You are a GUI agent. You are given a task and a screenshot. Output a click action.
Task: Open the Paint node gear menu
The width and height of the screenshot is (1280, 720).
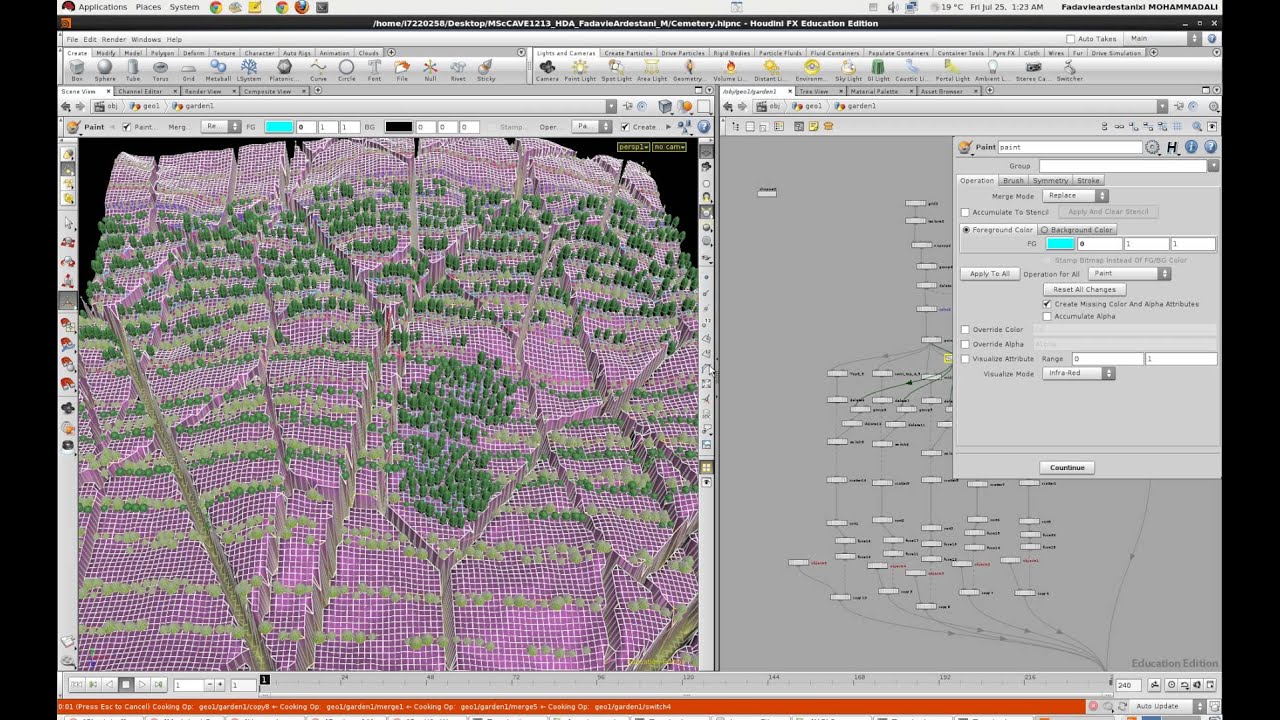(1153, 147)
